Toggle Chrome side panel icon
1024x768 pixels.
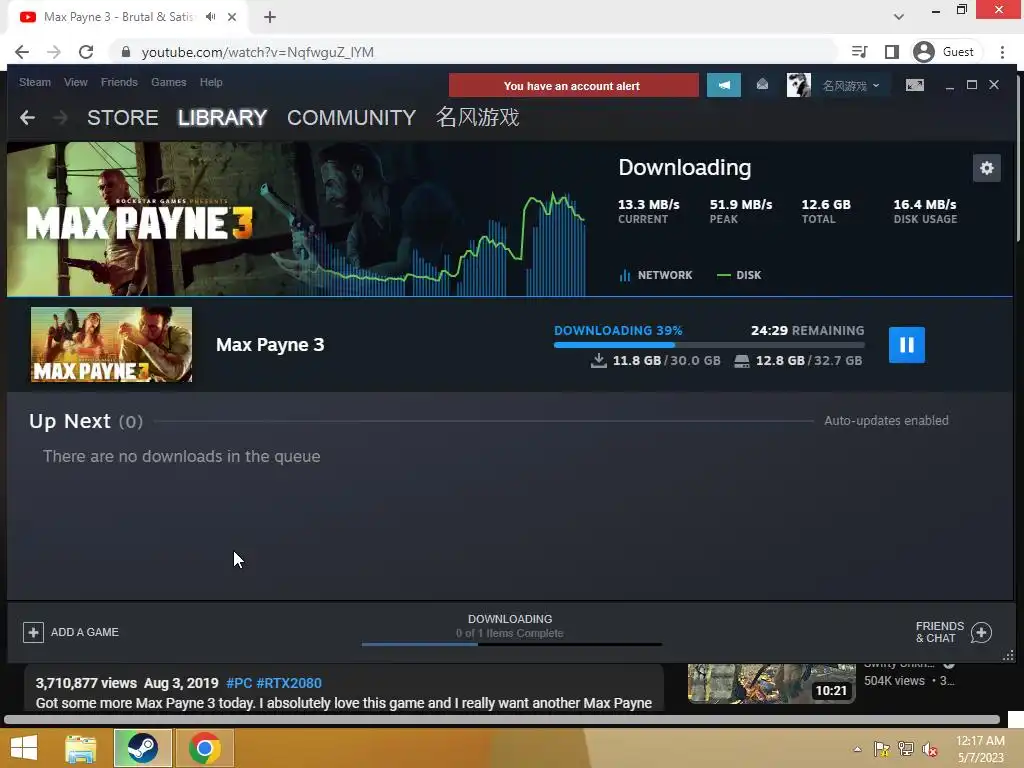tap(891, 52)
